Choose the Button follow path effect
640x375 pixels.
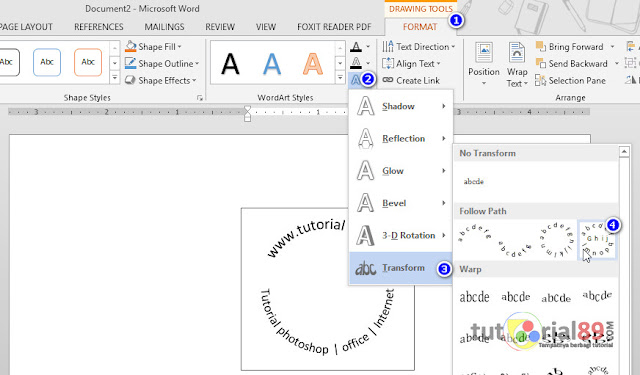[x=597, y=240]
